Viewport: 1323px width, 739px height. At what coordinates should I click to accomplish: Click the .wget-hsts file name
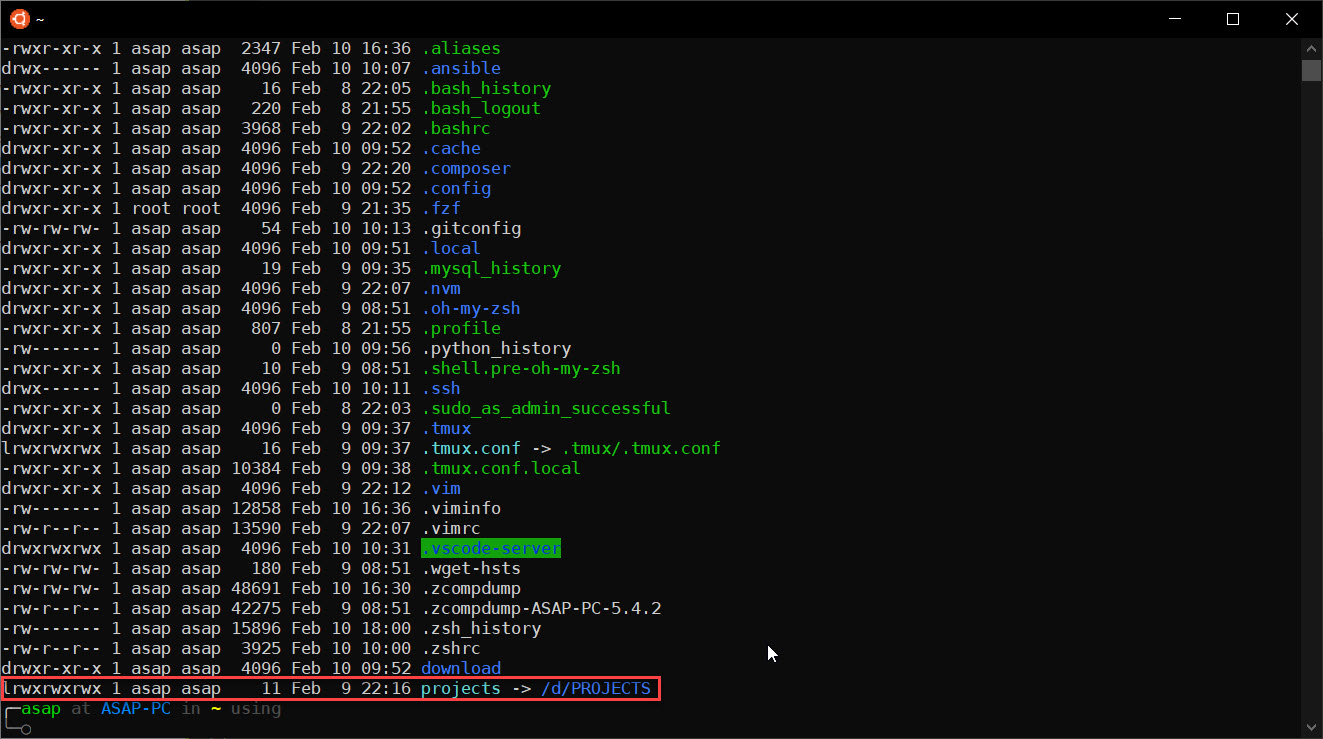pos(471,568)
